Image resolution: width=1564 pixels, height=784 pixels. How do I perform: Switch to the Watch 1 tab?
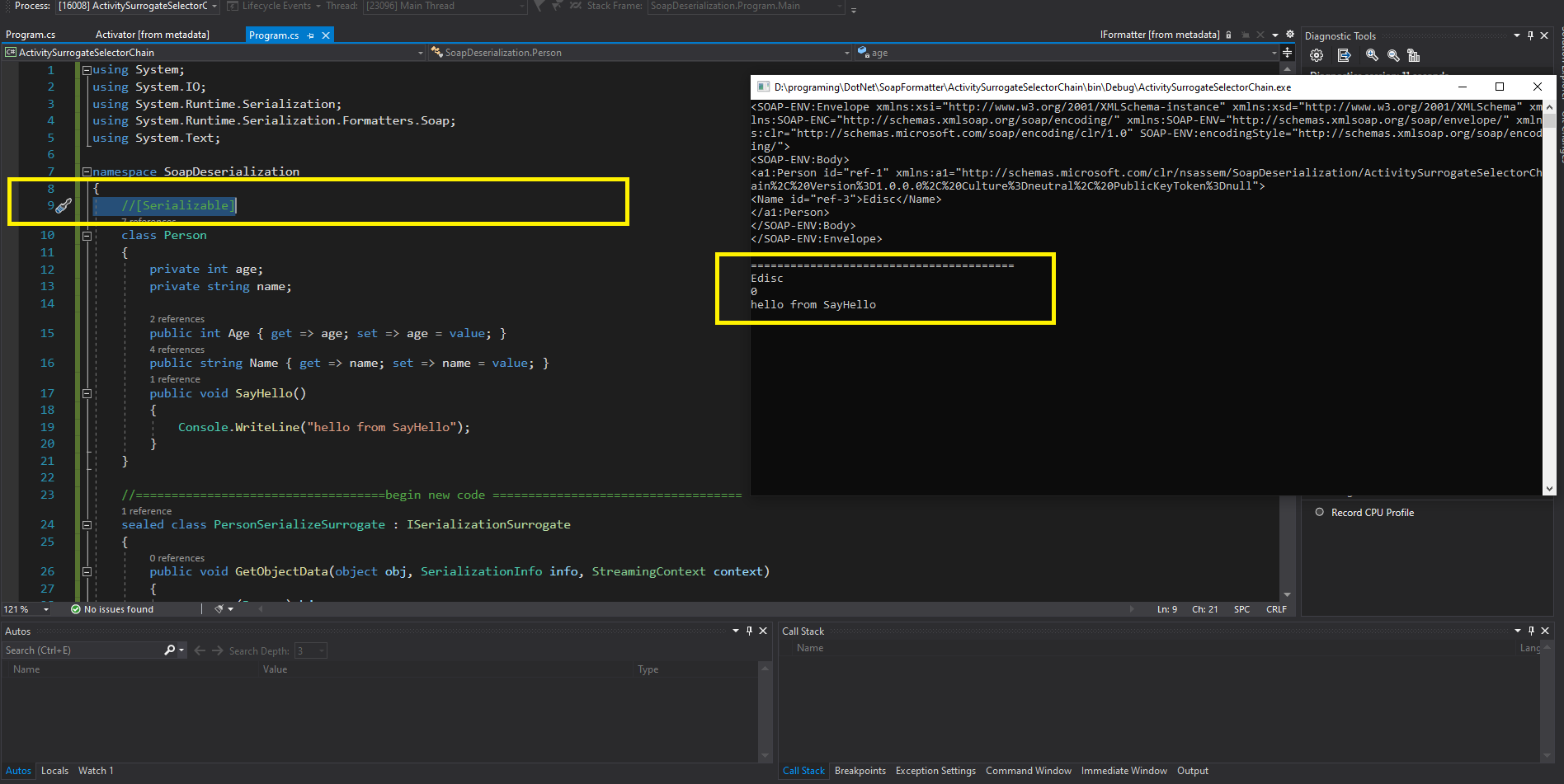point(96,771)
